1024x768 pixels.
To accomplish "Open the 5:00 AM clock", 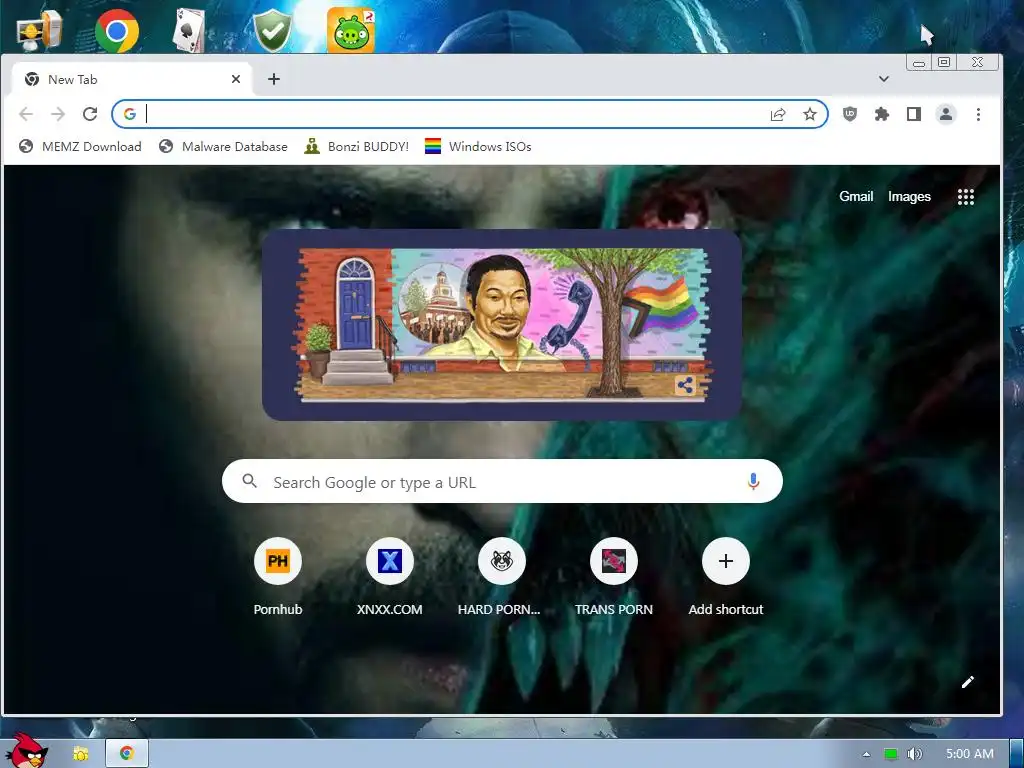I will click(970, 754).
